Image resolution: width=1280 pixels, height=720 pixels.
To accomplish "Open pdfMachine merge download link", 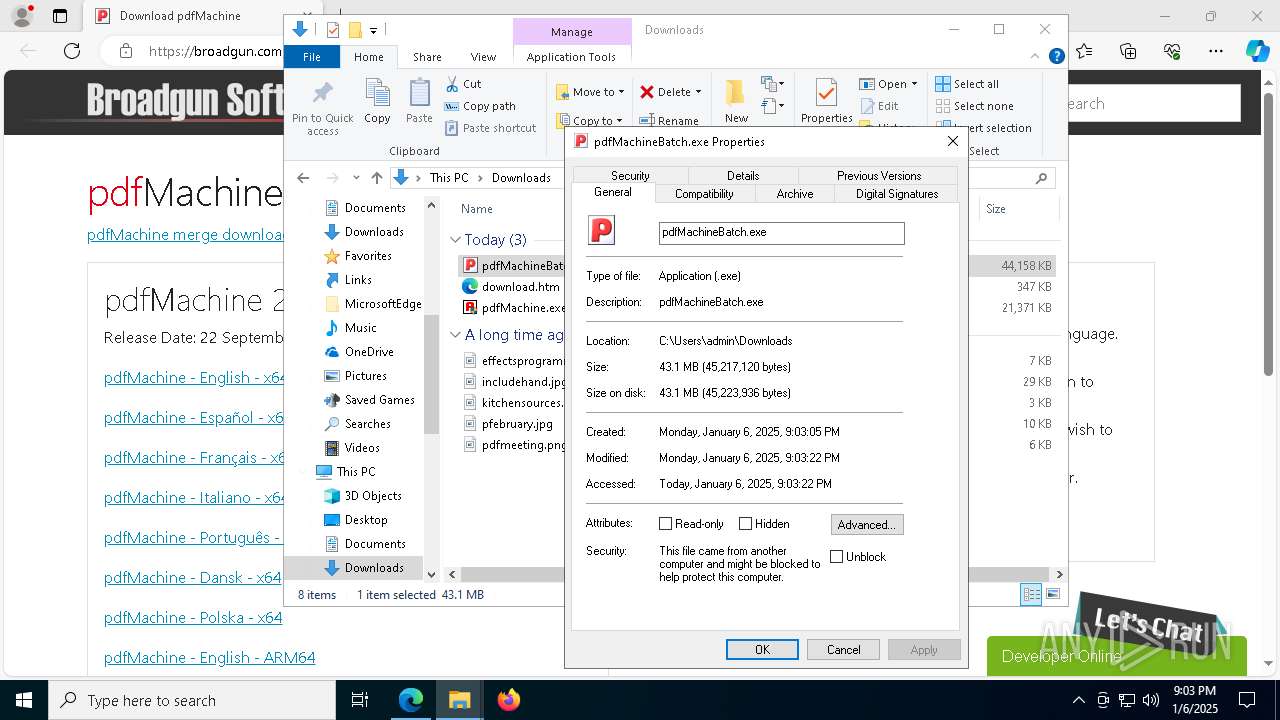I will [x=187, y=235].
